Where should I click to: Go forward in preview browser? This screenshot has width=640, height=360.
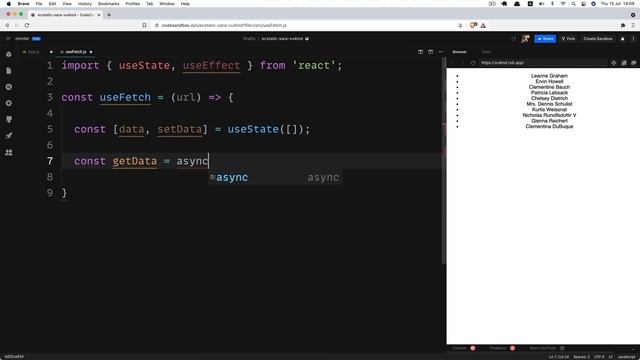tap(463, 63)
